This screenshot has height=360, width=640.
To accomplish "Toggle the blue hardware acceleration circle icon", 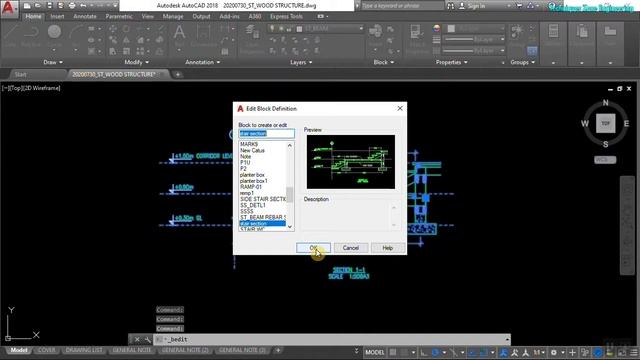I will 598,352.
